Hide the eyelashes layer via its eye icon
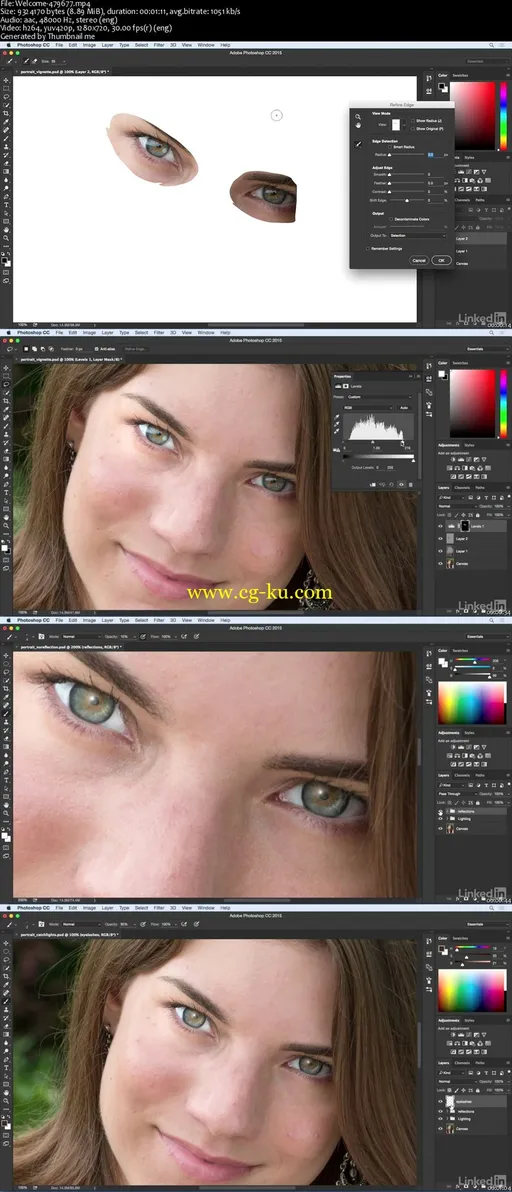 click(x=441, y=1102)
